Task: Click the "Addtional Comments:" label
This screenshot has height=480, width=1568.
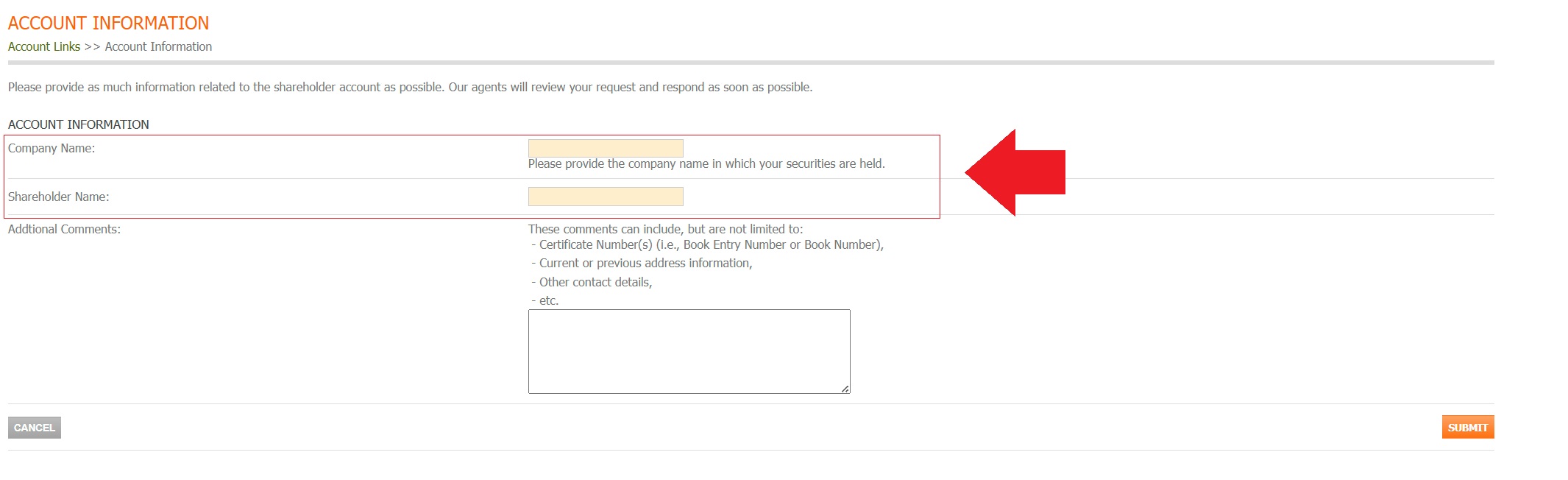Action: [64, 229]
